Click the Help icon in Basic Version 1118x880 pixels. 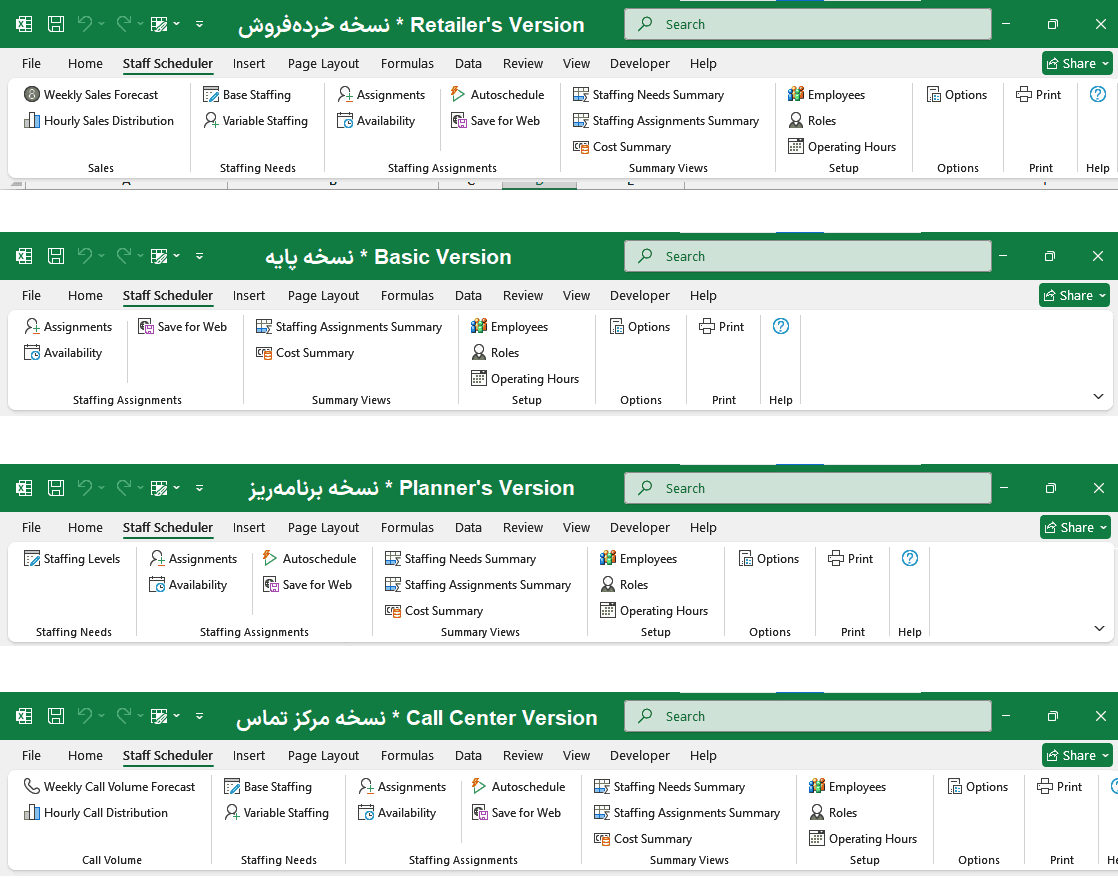[781, 326]
